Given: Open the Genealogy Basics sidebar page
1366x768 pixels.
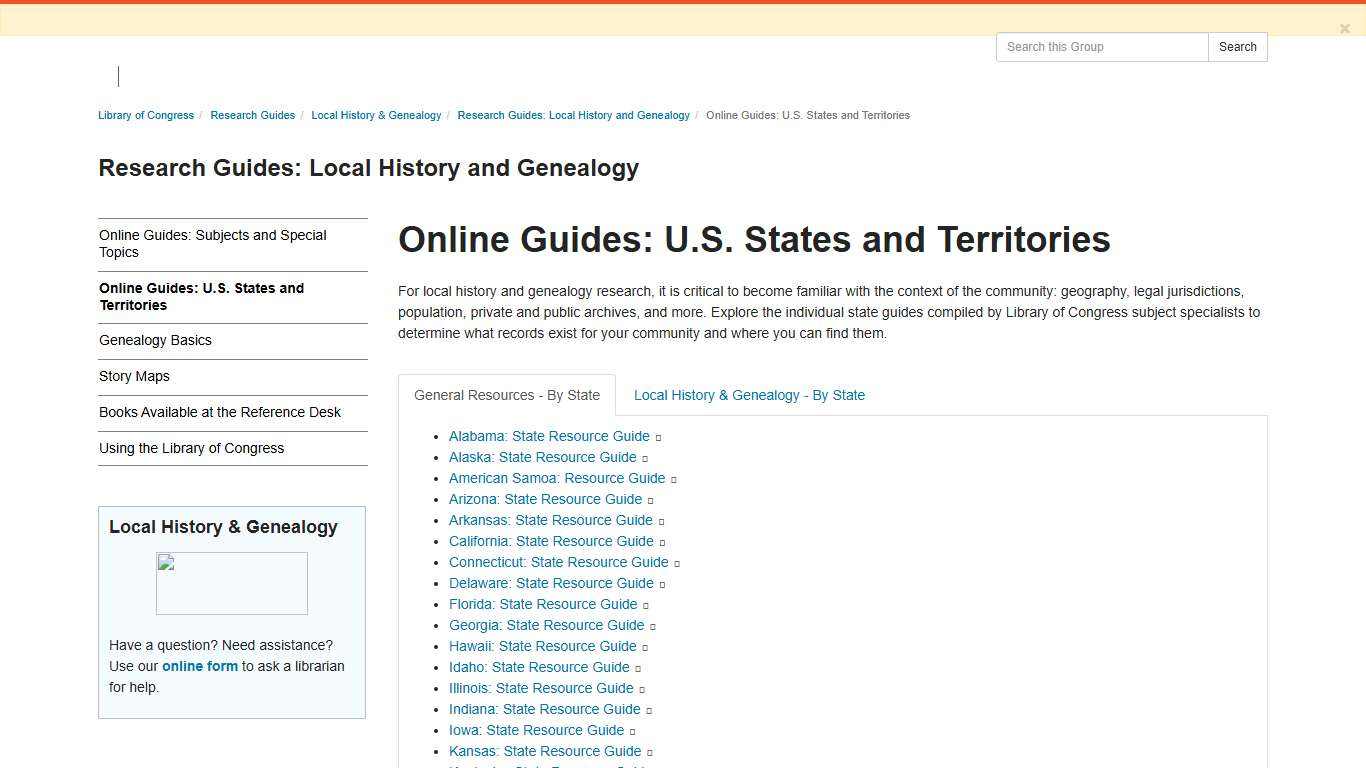Looking at the screenshot, I should click(155, 340).
